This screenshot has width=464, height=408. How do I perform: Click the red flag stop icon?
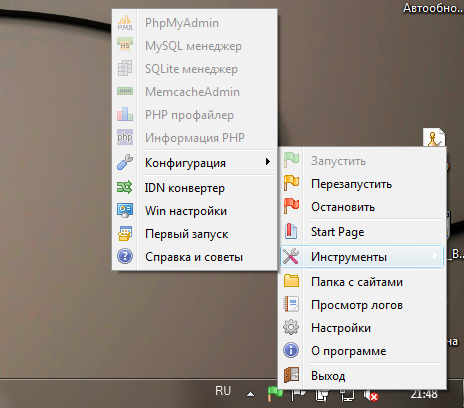(291, 206)
